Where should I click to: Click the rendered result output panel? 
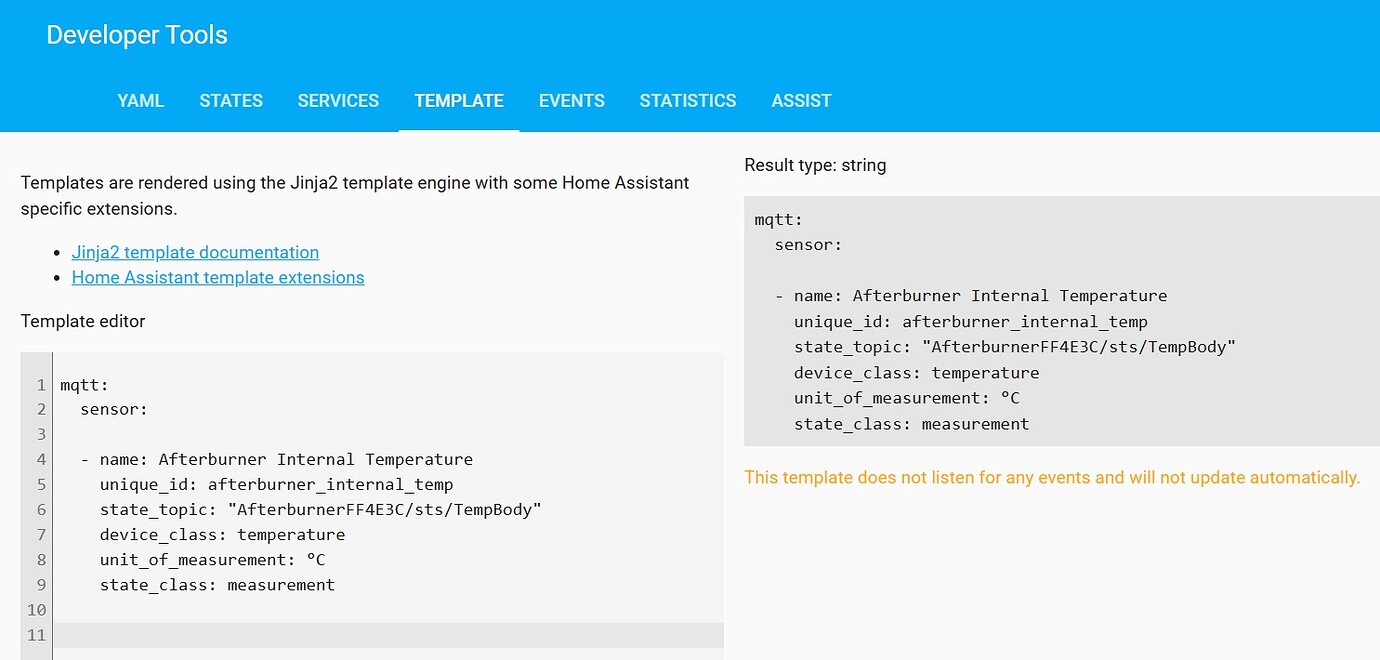coord(1060,320)
